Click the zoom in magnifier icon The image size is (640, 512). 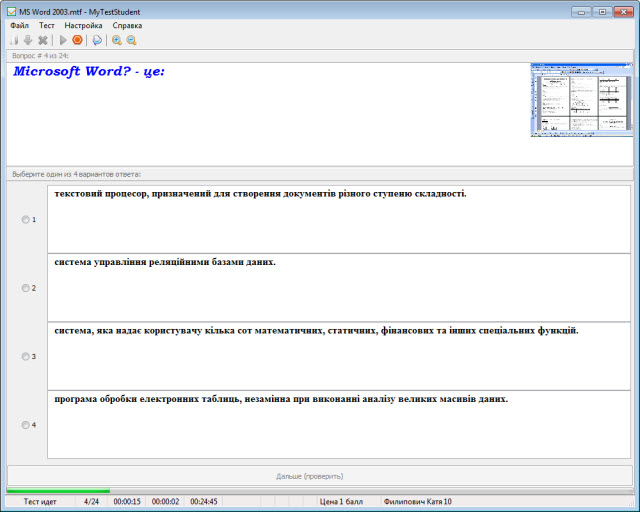click(x=116, y=40)
